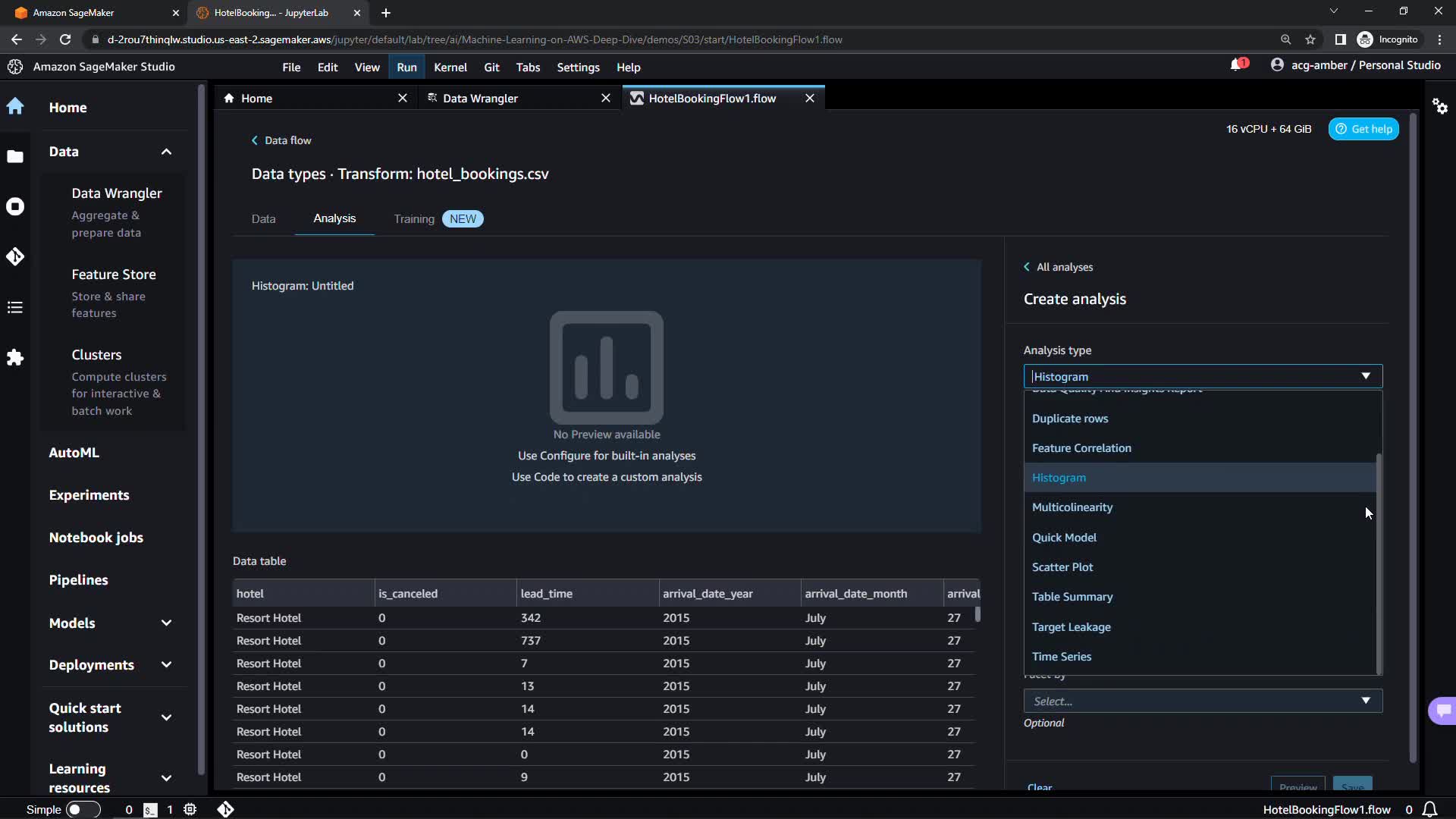Collapse the Data section chevron
The image size is (1456, 819).
166,152
